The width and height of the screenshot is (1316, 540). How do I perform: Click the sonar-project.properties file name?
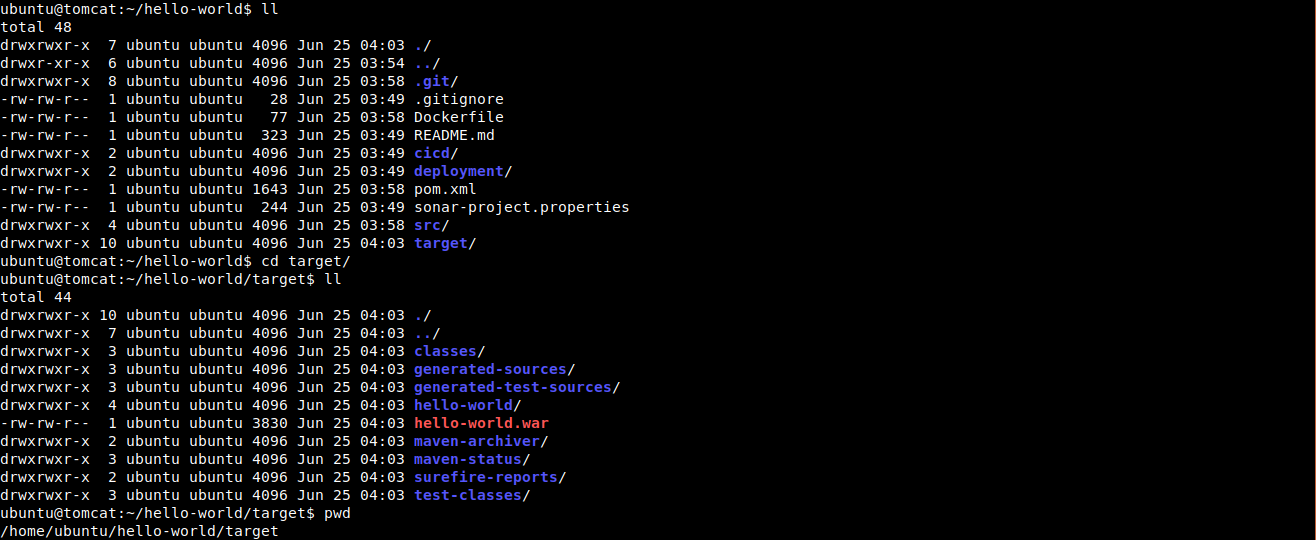click(522, 207)
